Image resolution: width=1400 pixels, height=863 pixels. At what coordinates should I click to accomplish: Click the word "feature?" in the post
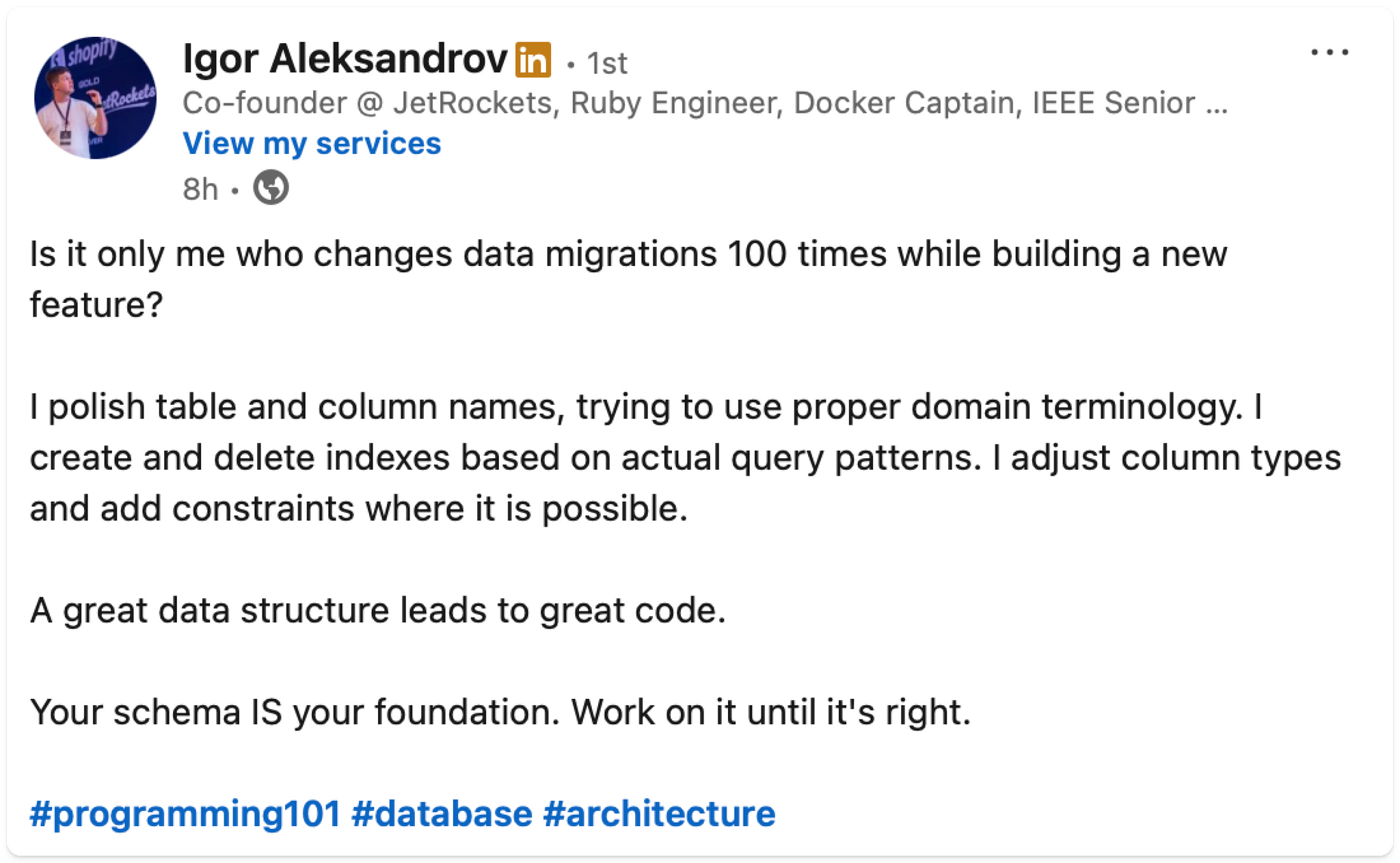point(96,305)
